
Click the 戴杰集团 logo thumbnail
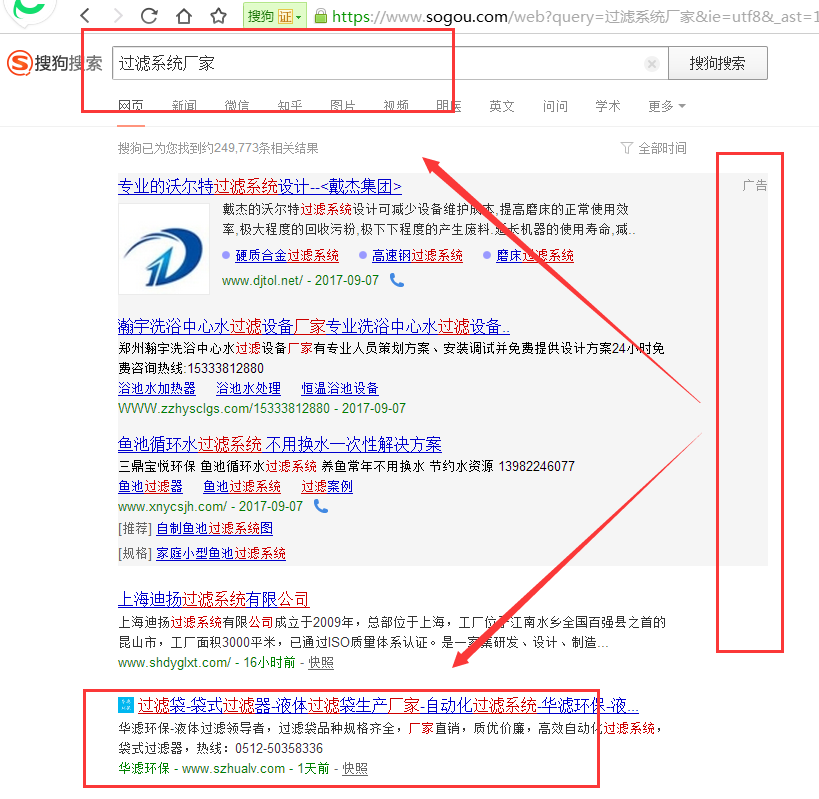pyautogui.click(x=164, y=250)
